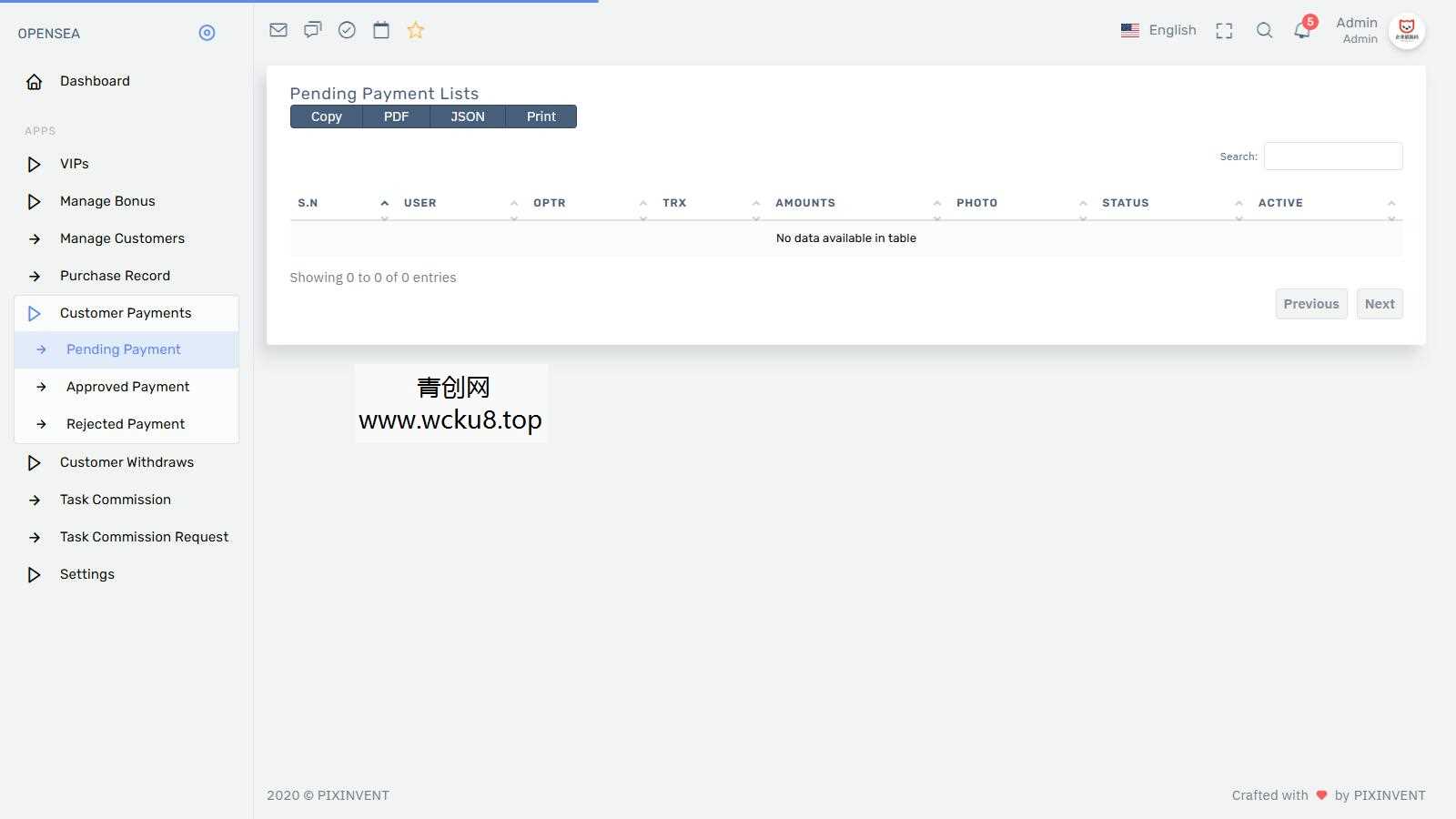Open the English language selector
1456x819 pixels.
[x=1159, y=29]
